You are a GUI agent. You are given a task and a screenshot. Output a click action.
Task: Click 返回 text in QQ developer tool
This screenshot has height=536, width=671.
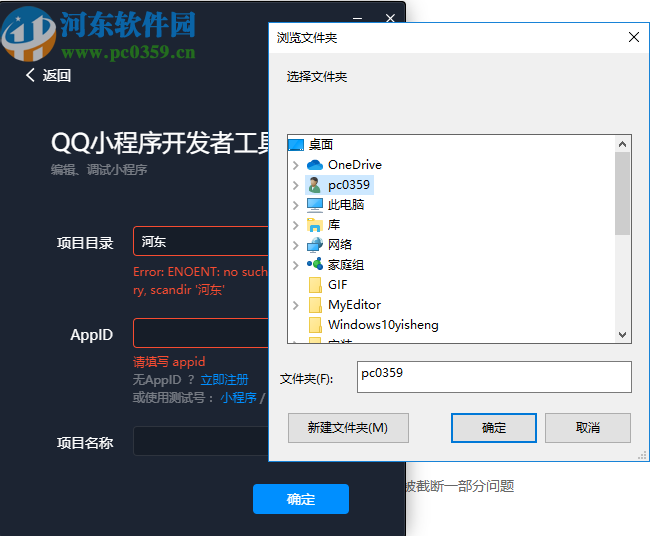pos(56,75)
